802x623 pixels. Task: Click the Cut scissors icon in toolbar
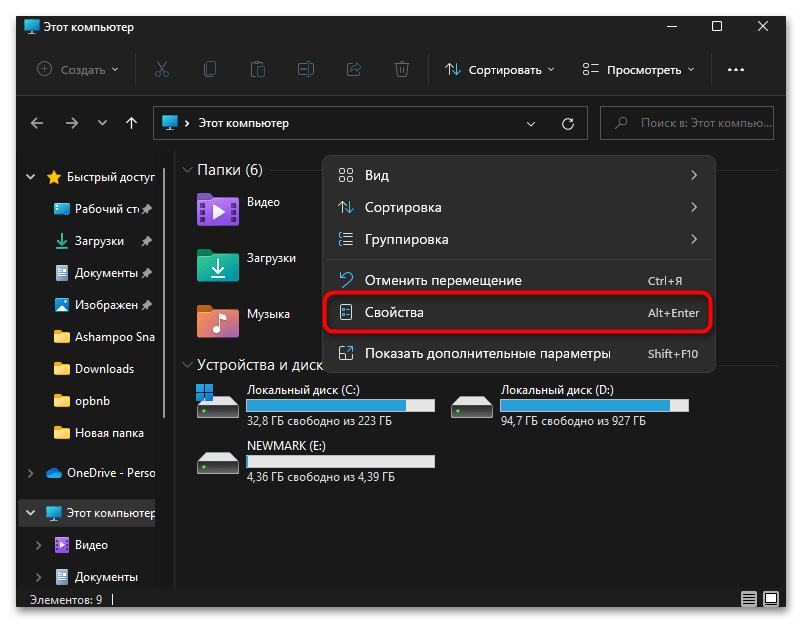[162, 69]
